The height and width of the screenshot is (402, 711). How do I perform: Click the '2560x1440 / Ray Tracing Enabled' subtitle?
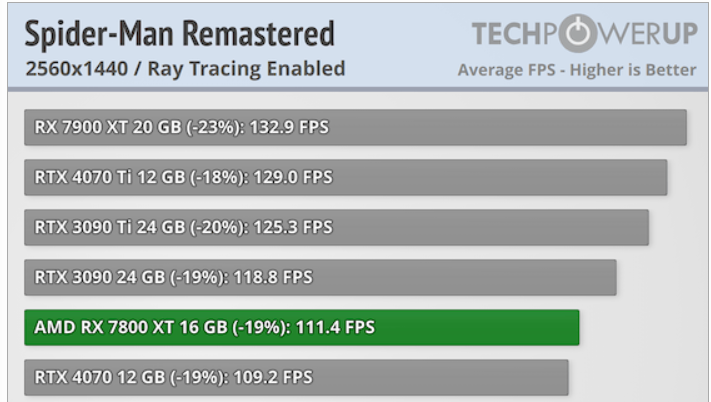[185, 69]
